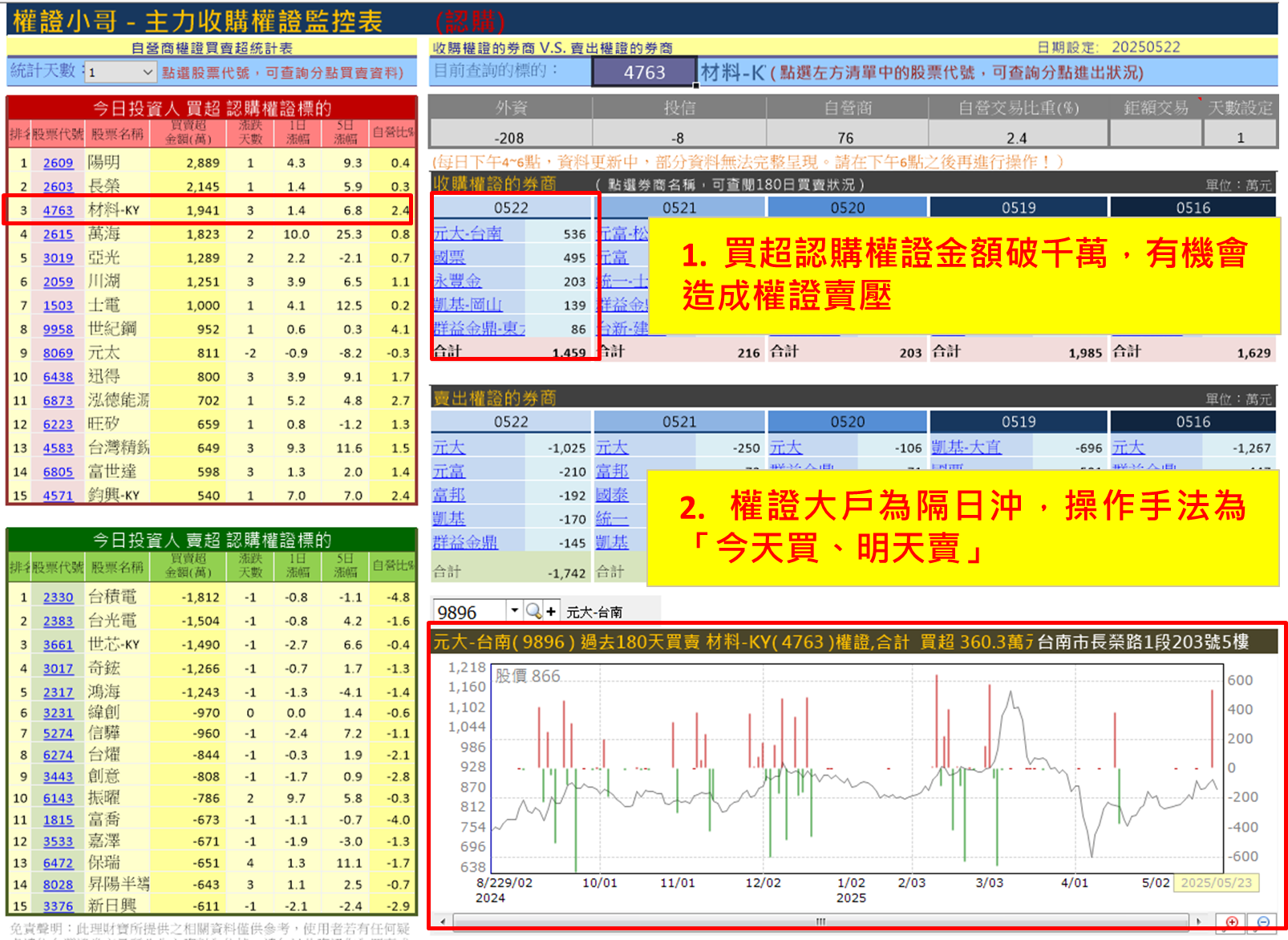Click selling broker 國泰 under 0521
Image resolution: width=1288 pixels, height=940 pixels.
[x=612, y=495]
